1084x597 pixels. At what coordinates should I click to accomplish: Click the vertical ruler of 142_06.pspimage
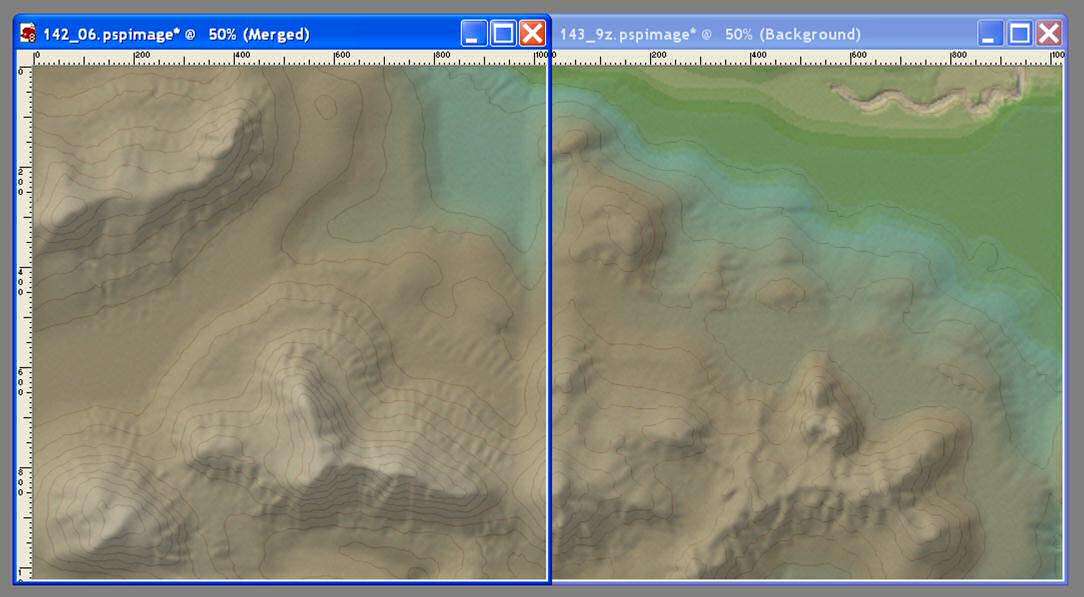coord(25,323)
